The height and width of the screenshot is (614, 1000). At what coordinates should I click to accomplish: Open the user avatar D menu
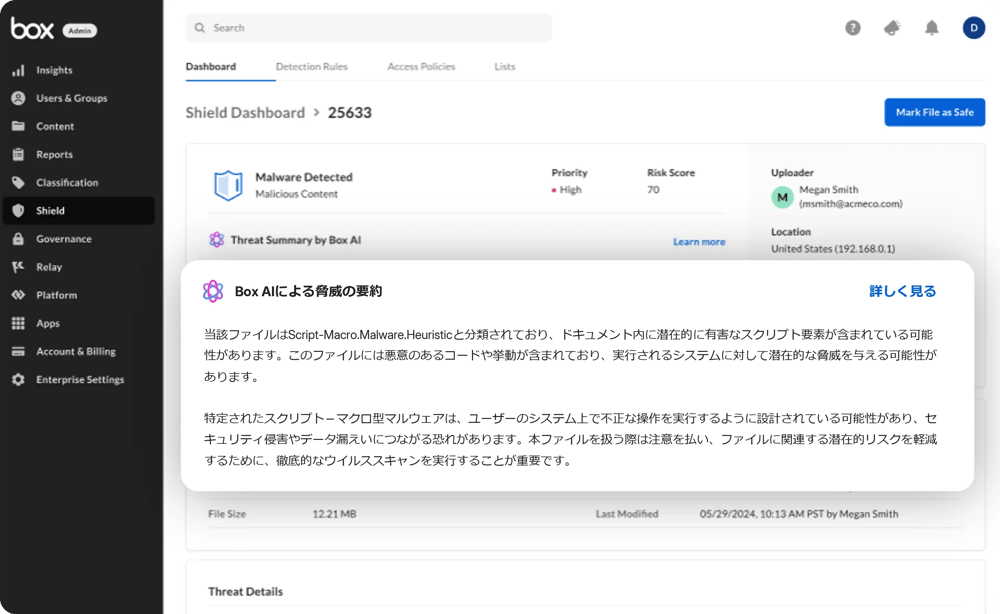tap(973, 28)
